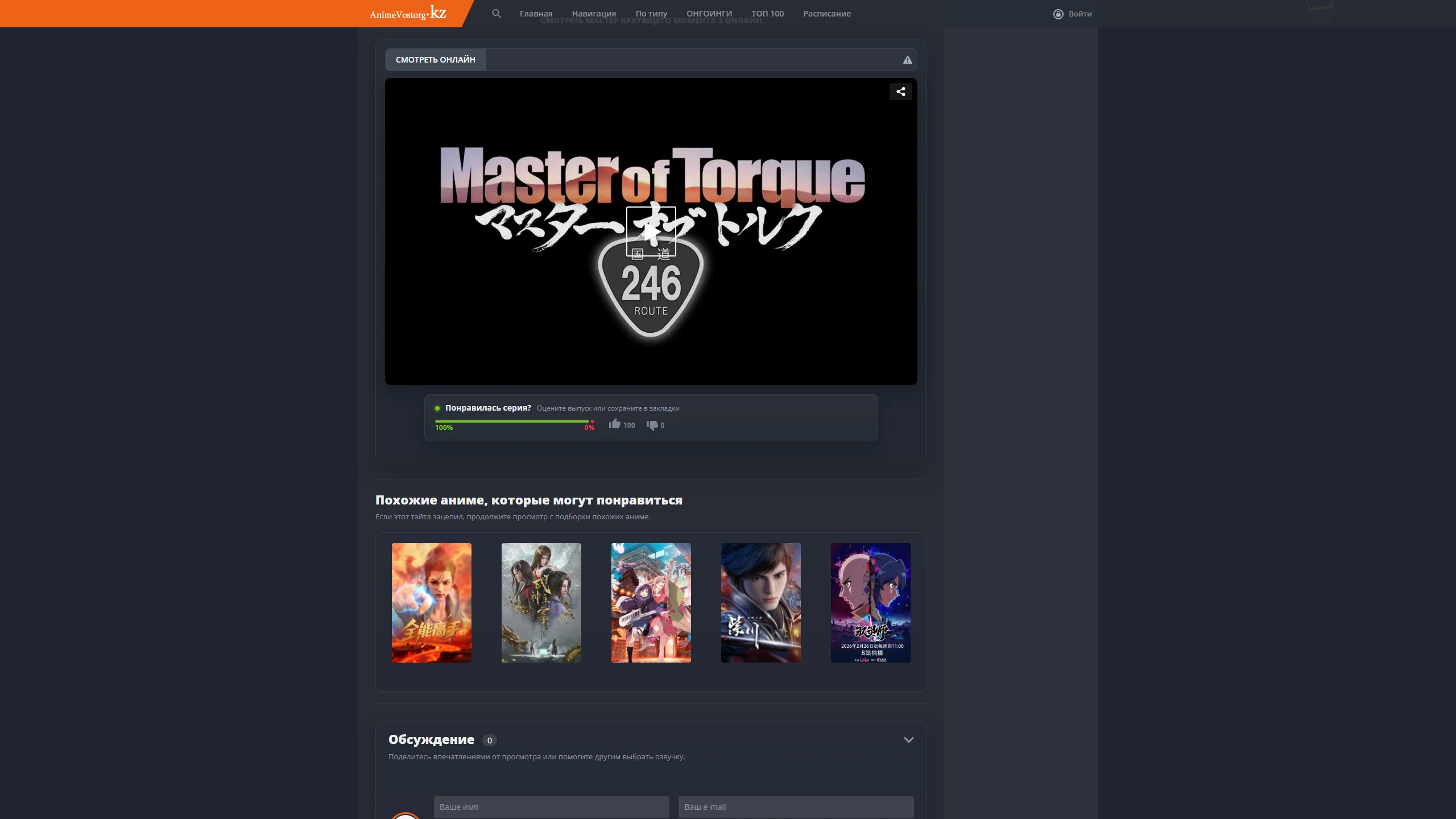Viewport: 1456px width, 819px height.
Task: Open the Навигация menu
Action: click(594, 14)
